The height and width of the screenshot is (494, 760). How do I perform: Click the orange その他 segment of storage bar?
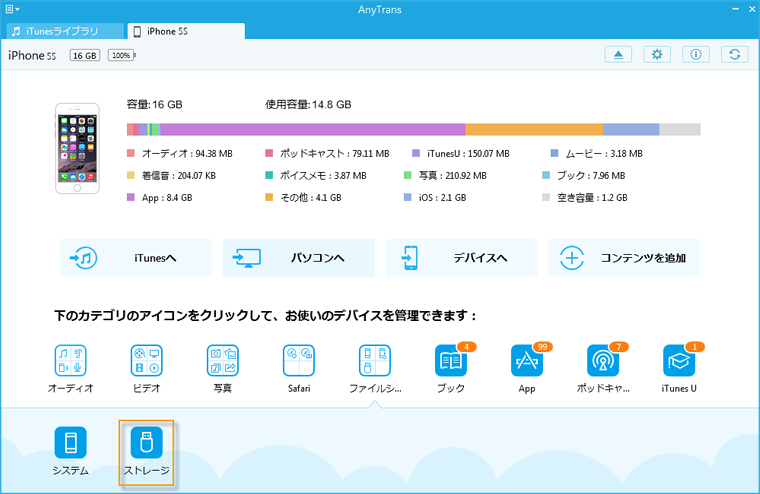click(534, 129)
